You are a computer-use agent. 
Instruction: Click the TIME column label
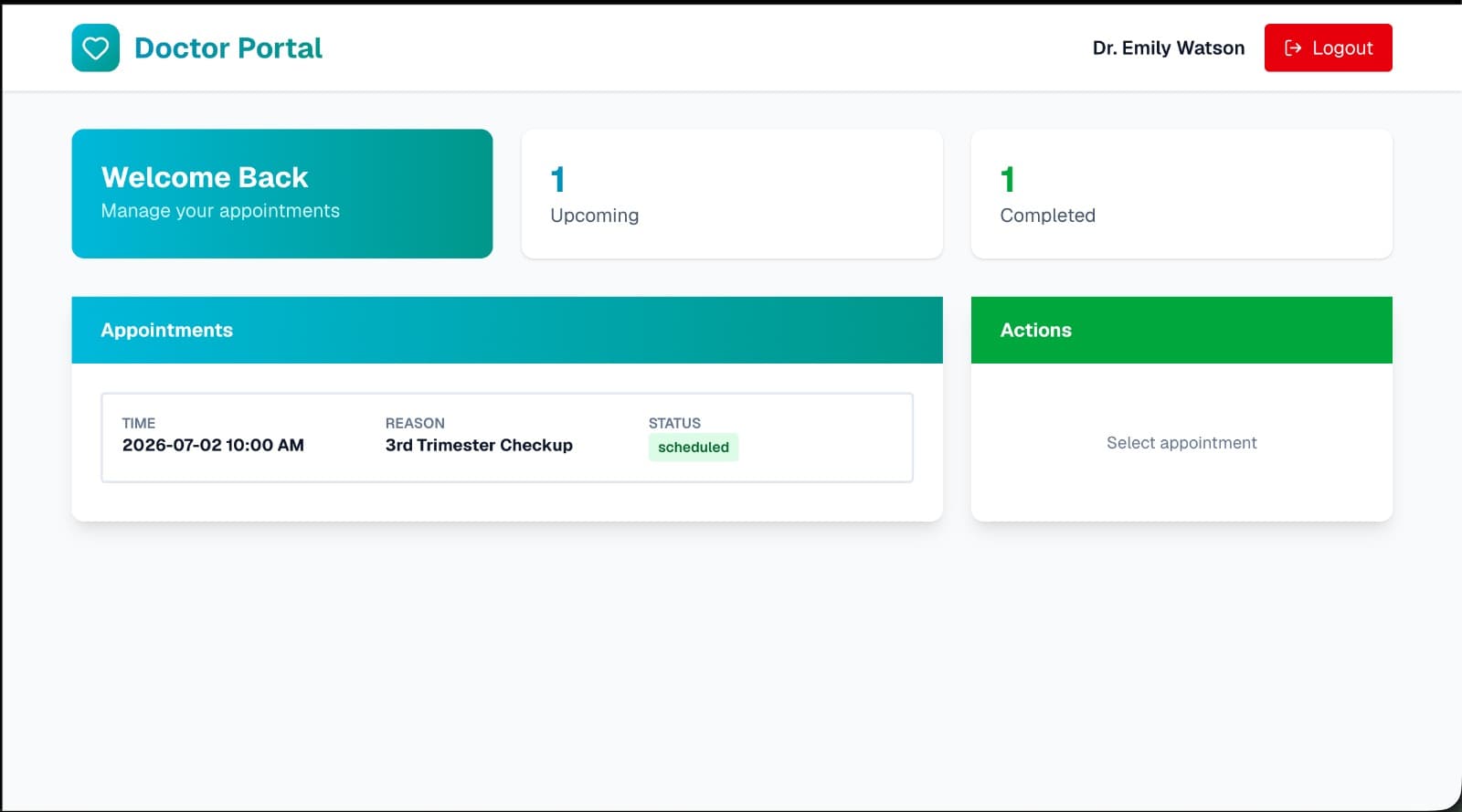coord(139,423)
